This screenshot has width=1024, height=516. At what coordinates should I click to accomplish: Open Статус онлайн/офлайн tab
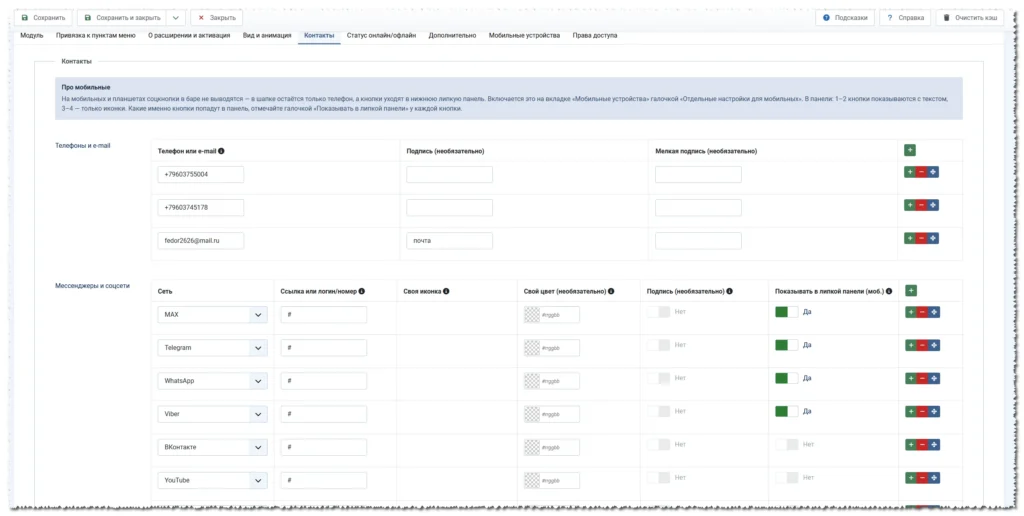(381, 36)
